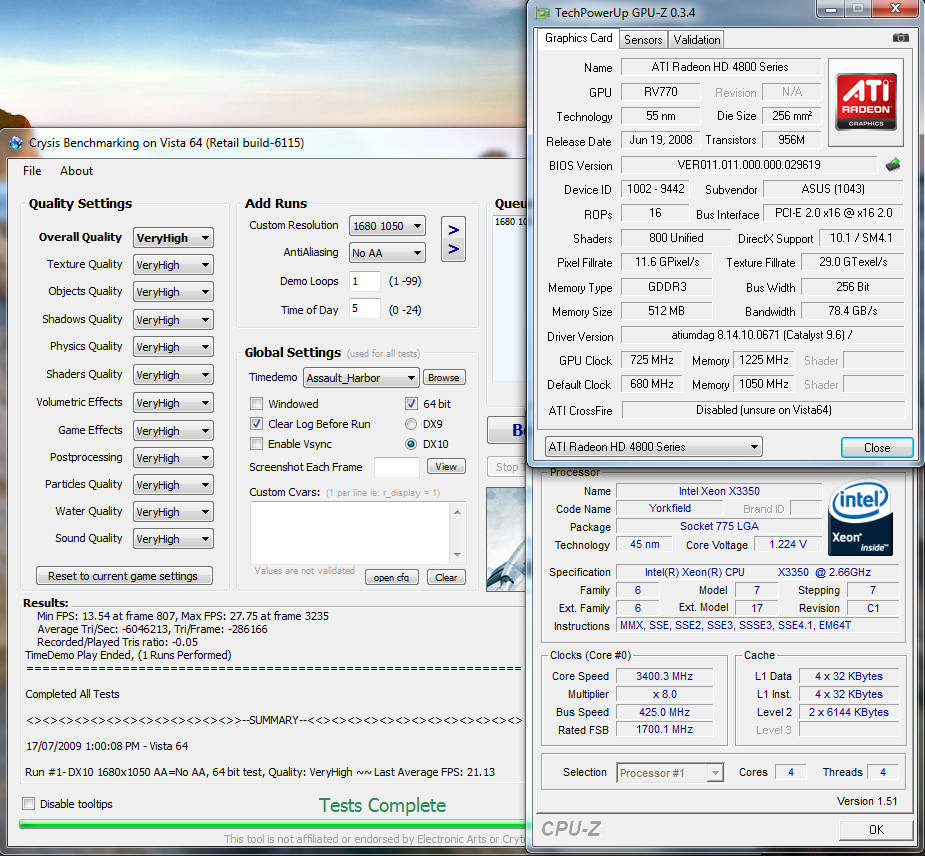This screenshot has height=856, width=925.
Task: Open the Texture Quality dropdown
Action: 173,265
